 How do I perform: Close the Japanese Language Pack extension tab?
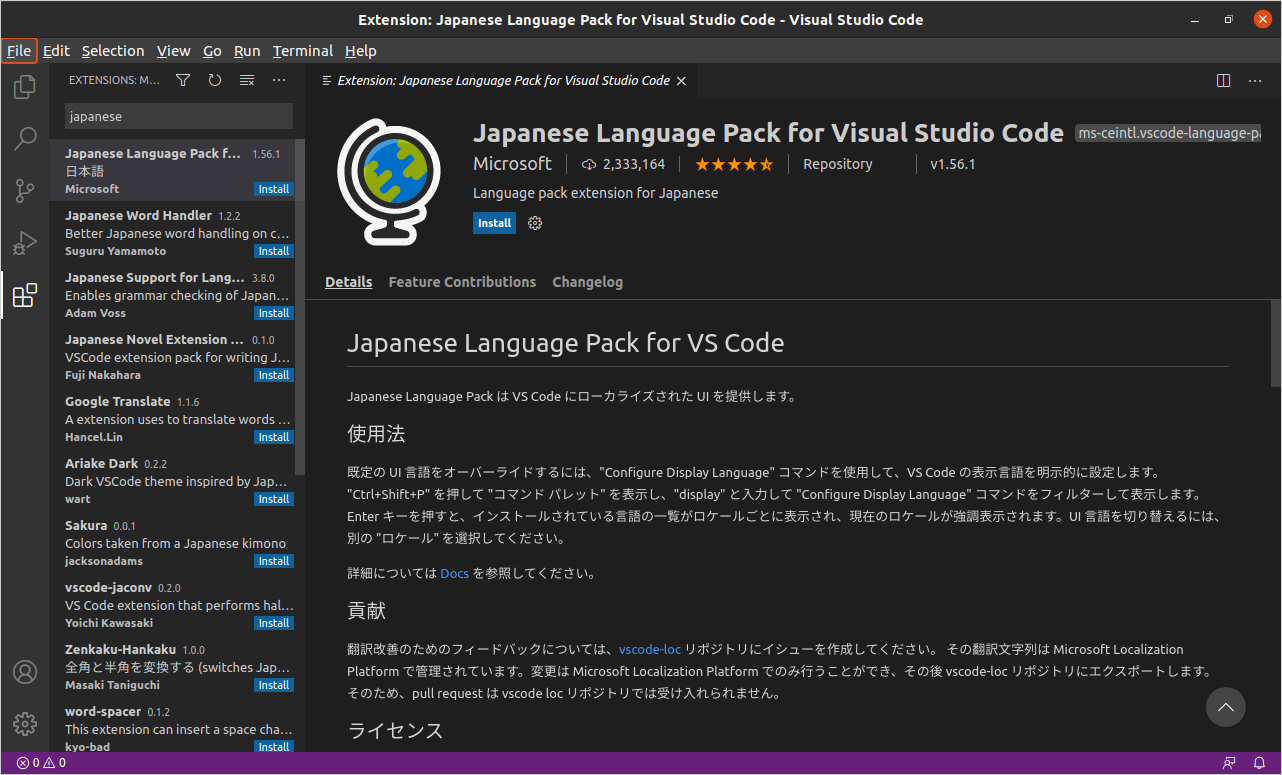click(681, 80)
